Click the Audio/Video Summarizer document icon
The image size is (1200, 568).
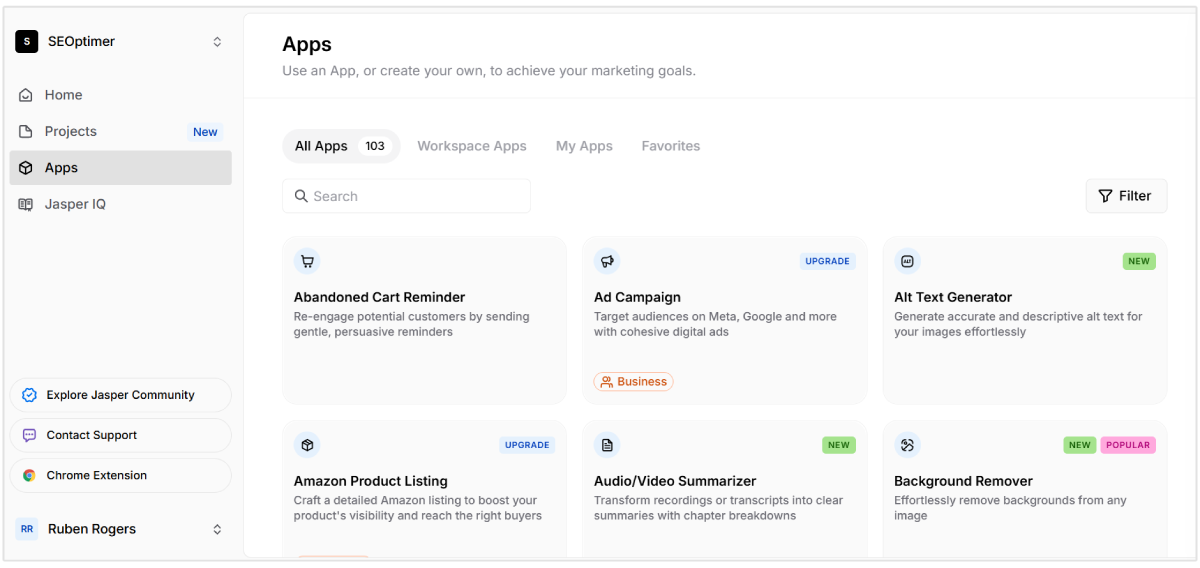coord(607,445)
